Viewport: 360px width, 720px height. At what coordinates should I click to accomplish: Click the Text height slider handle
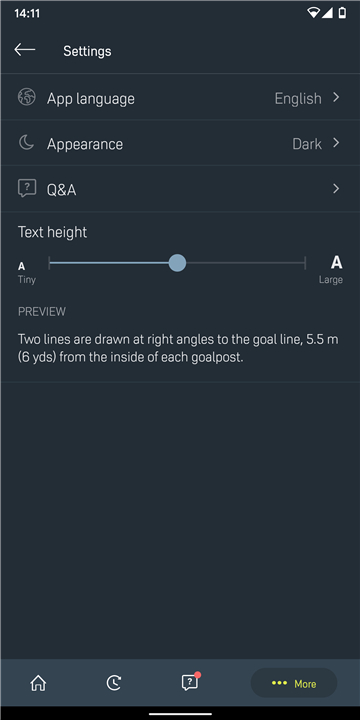[177, 263]
